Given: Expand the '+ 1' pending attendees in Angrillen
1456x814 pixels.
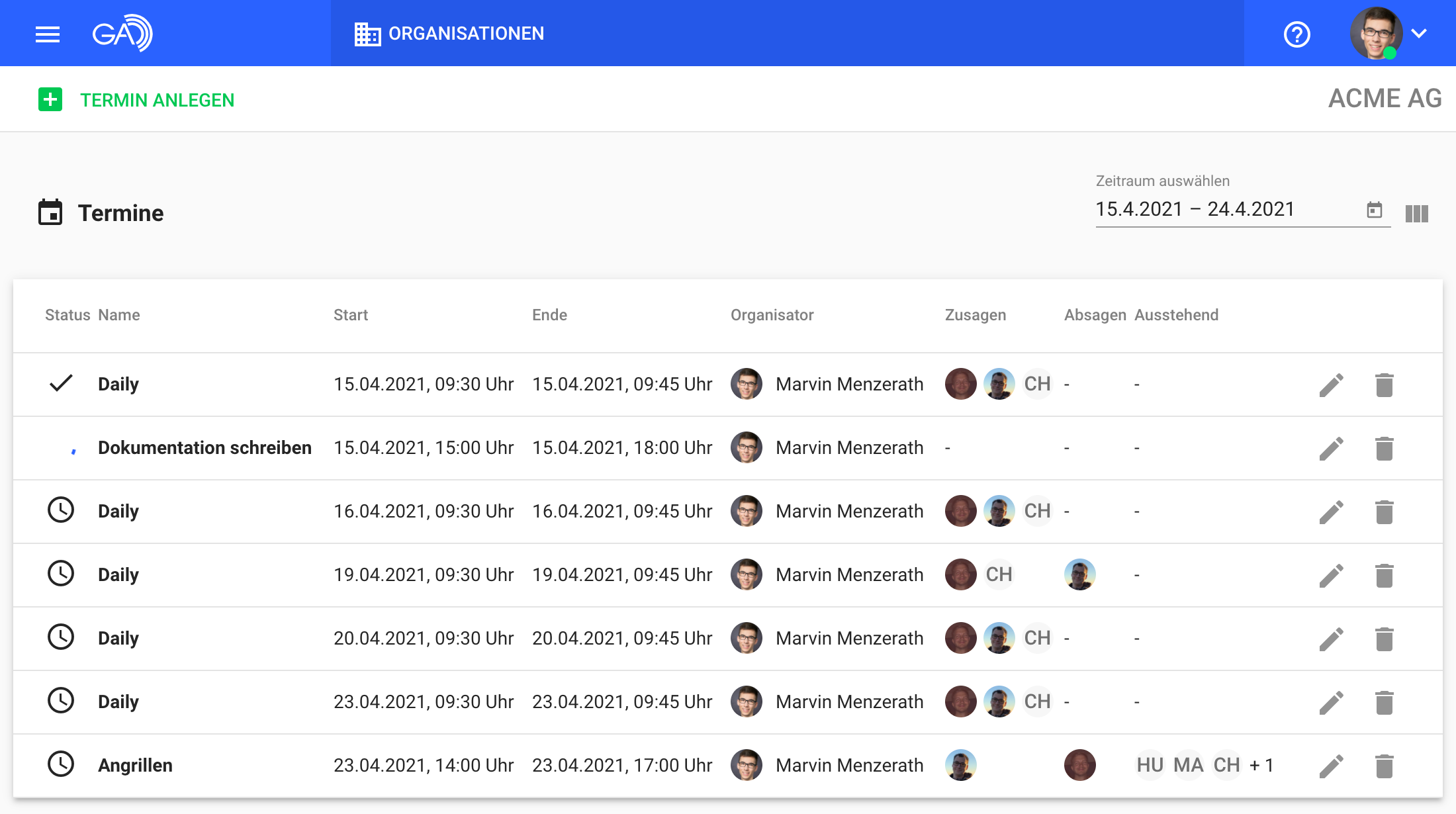Looking at the screenshot, I should point(1261,766).
